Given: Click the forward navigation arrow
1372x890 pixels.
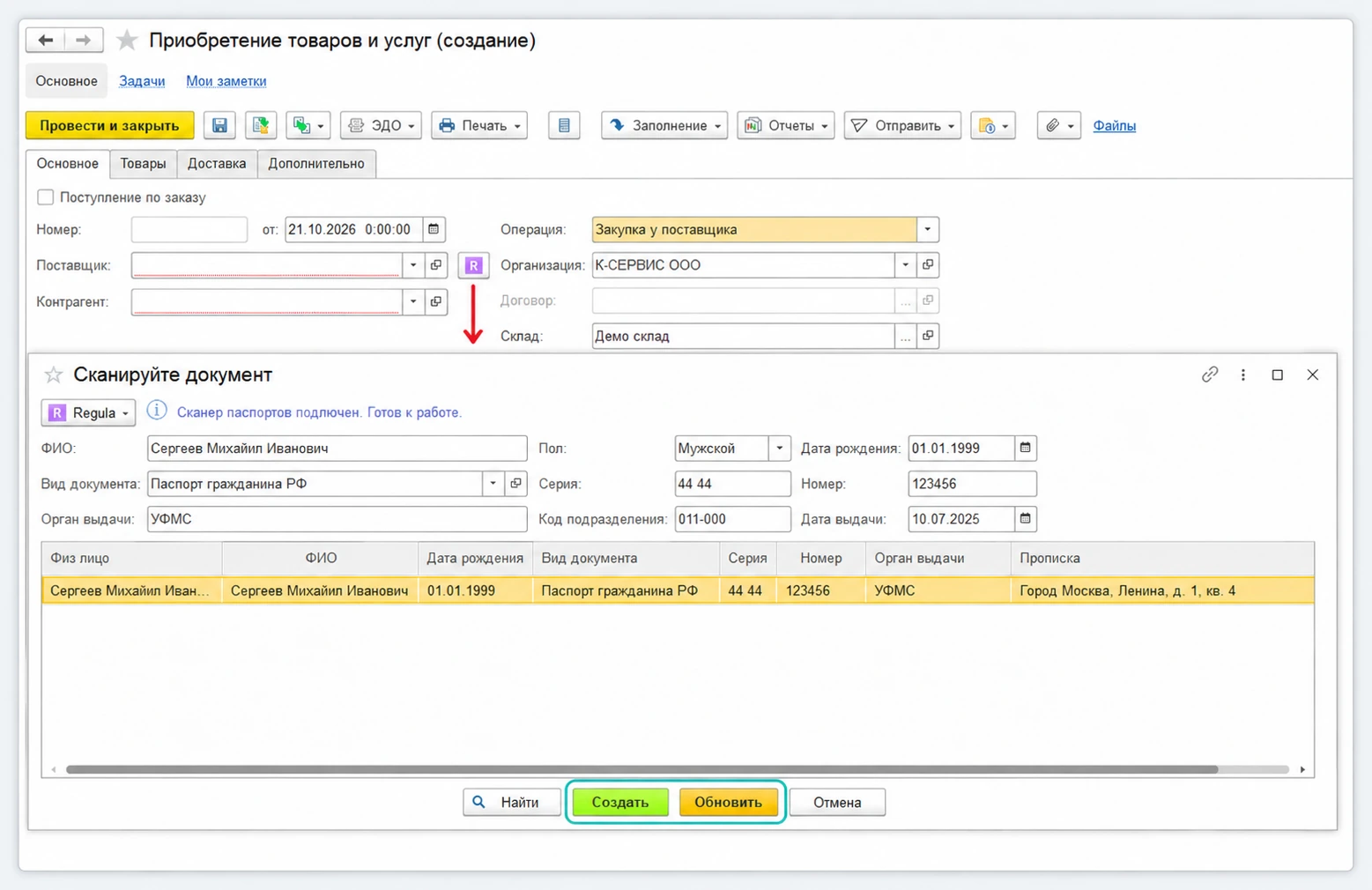Looking at the screenshot, I should pos(83,41).
